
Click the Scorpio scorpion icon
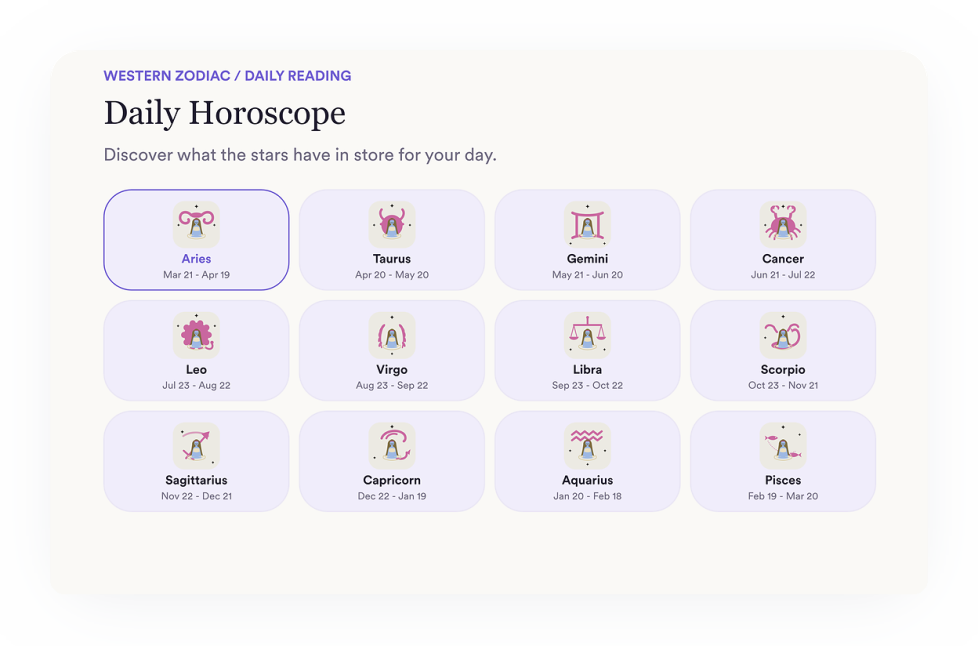[783, 335]
